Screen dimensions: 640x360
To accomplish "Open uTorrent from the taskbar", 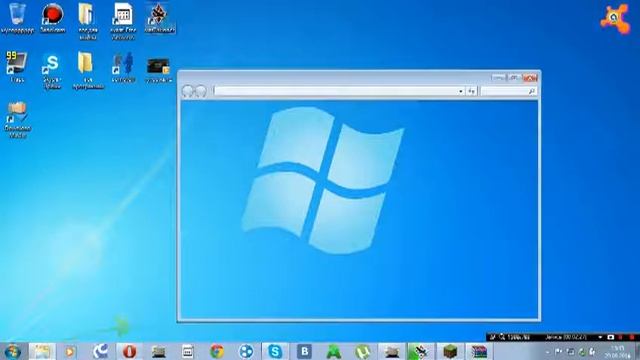I will pos(362,351).
